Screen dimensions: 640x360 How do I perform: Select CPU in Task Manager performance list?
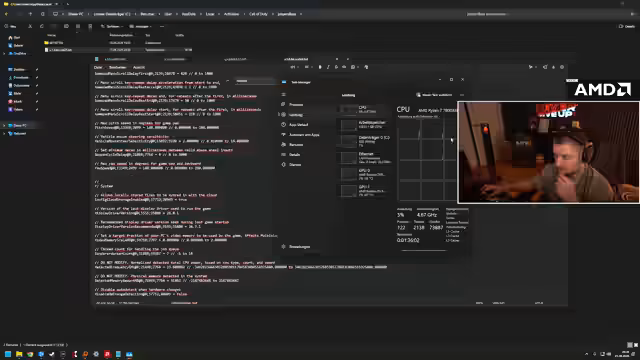(364, 109)
